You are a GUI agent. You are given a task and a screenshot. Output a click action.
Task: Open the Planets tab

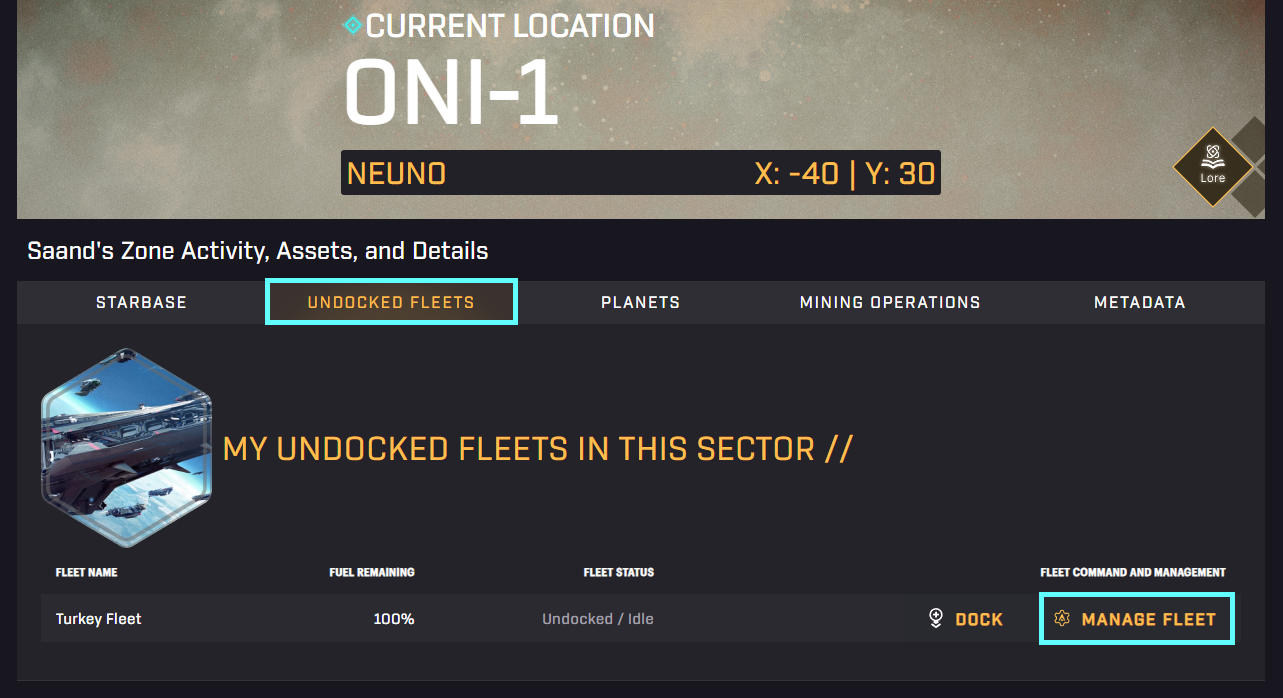pos(640,302)
